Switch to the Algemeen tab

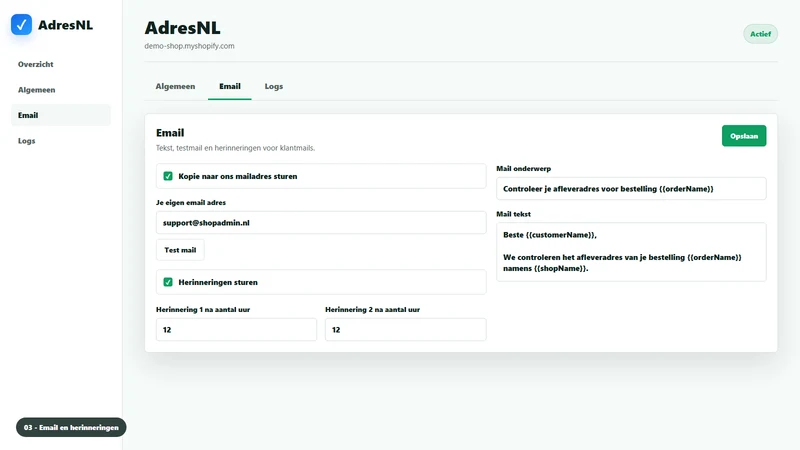click(175, 86)
